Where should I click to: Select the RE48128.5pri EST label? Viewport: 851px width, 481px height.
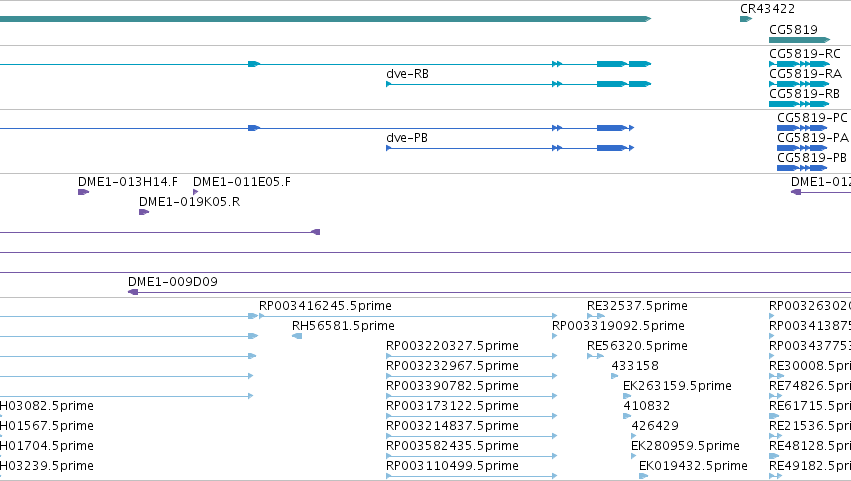pyautogui.click(x=810, y=446)
